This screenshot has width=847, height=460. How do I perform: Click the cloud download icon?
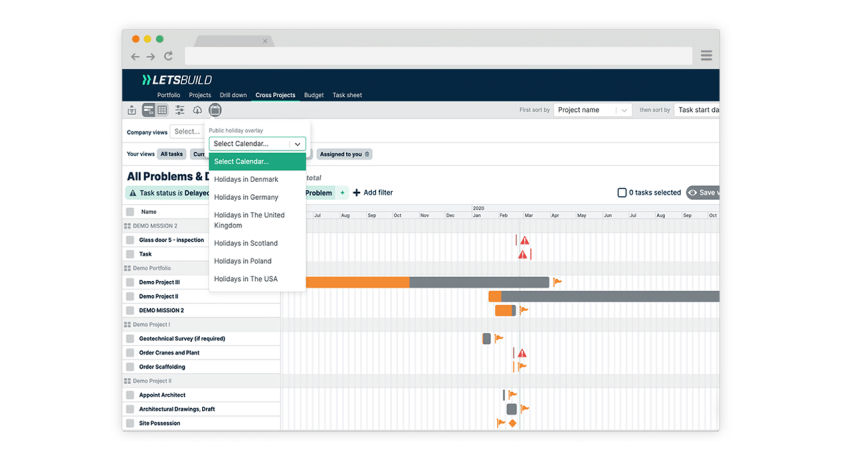tap(197, 110)
